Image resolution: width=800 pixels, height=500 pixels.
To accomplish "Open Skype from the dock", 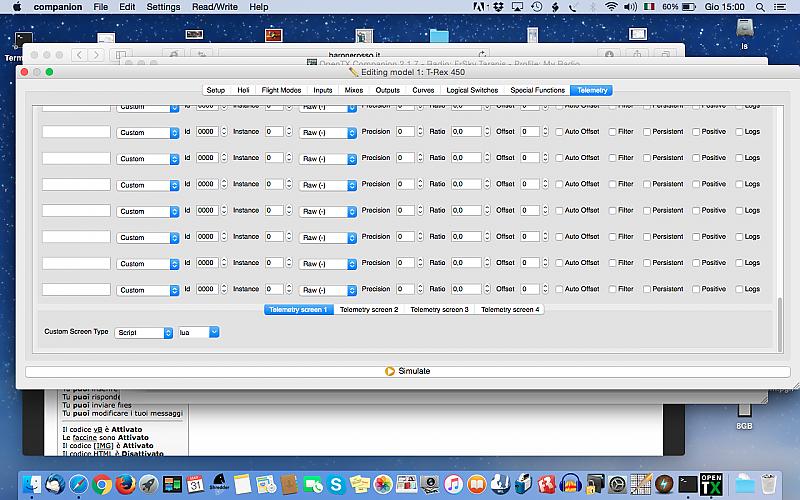I will (335, 485).
